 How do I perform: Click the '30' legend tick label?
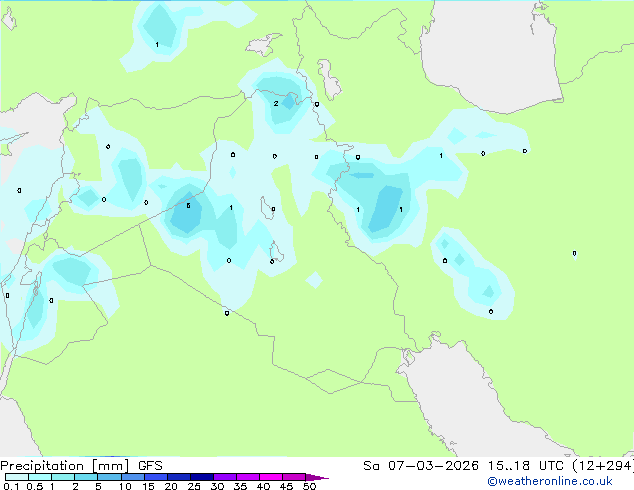218,486
